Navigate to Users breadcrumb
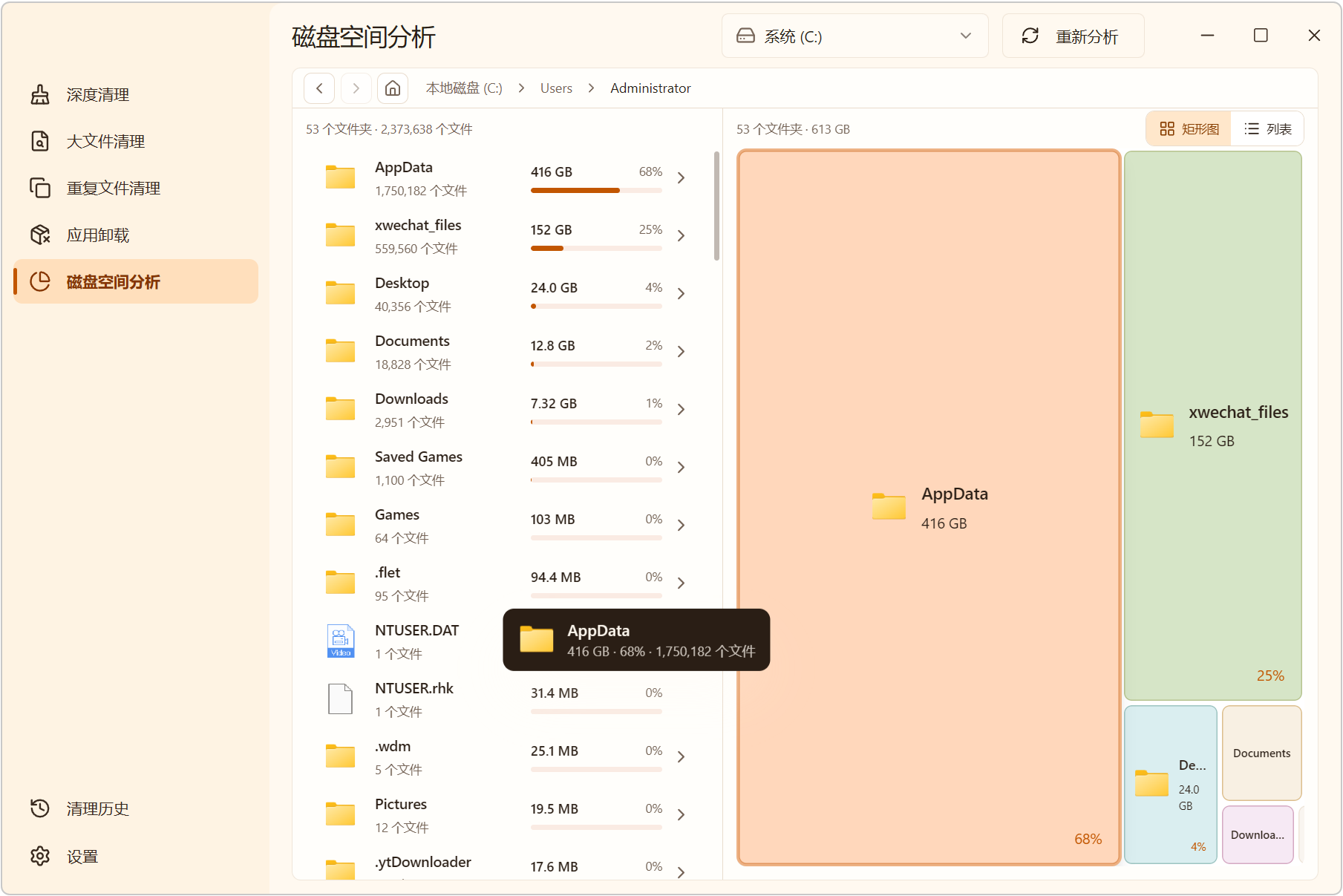 coord(556,88)
